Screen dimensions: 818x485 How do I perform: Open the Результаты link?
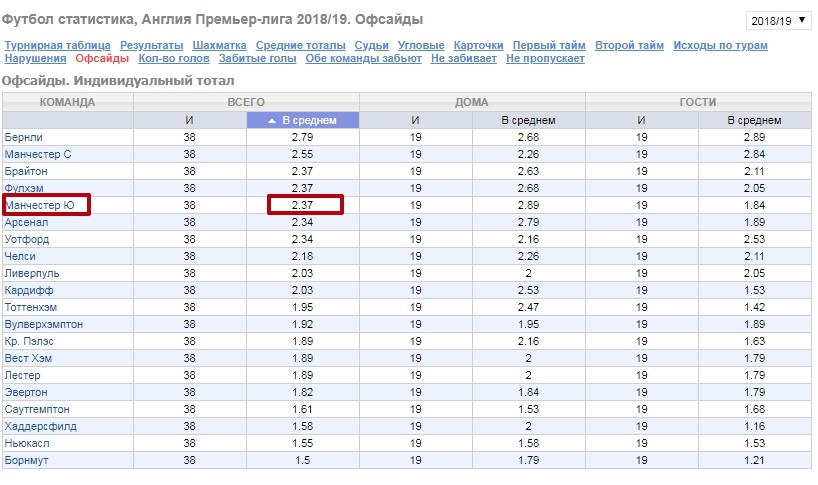(151, 45)
